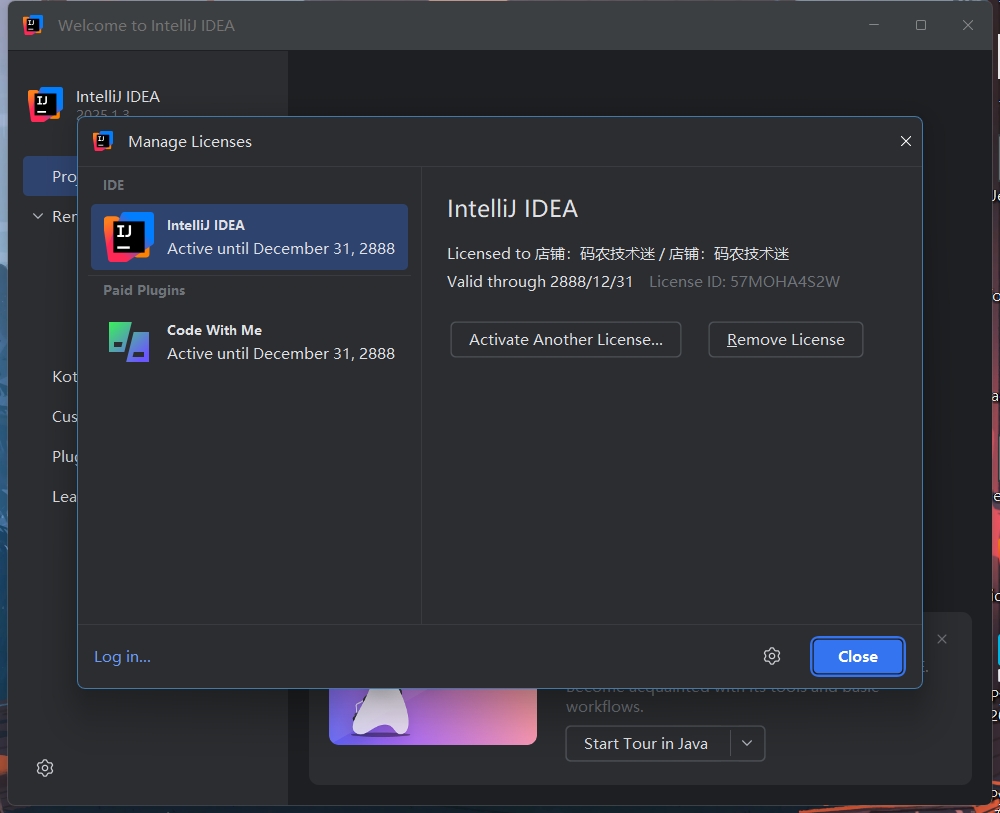This screenshot has height=813, width=1000.
Task: Click the Log in link
Action: pos(122,656)
